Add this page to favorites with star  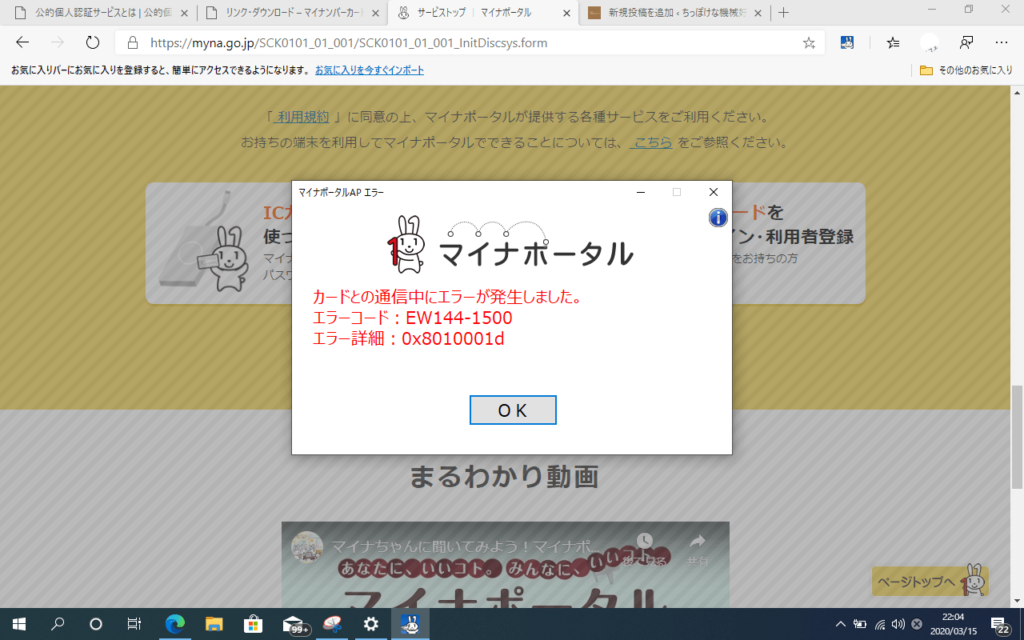809,43
